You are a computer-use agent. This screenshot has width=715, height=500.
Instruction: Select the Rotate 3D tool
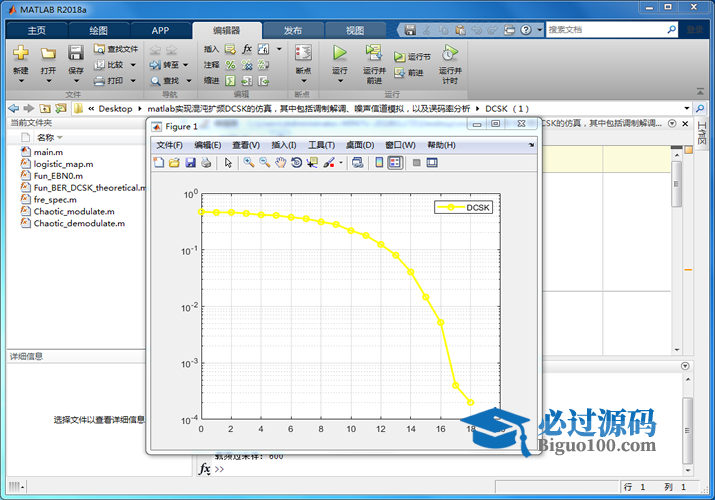[x=297, y=163]
